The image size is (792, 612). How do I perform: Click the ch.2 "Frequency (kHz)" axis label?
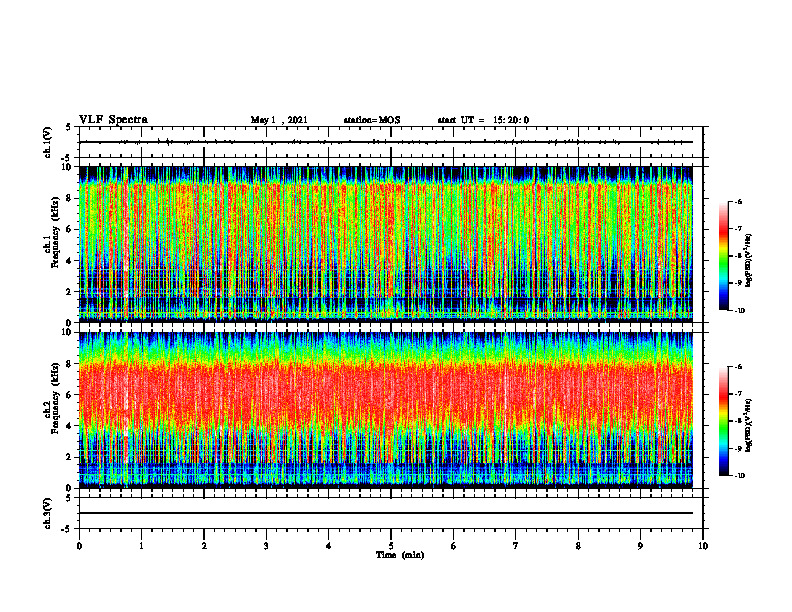(55, 397)
